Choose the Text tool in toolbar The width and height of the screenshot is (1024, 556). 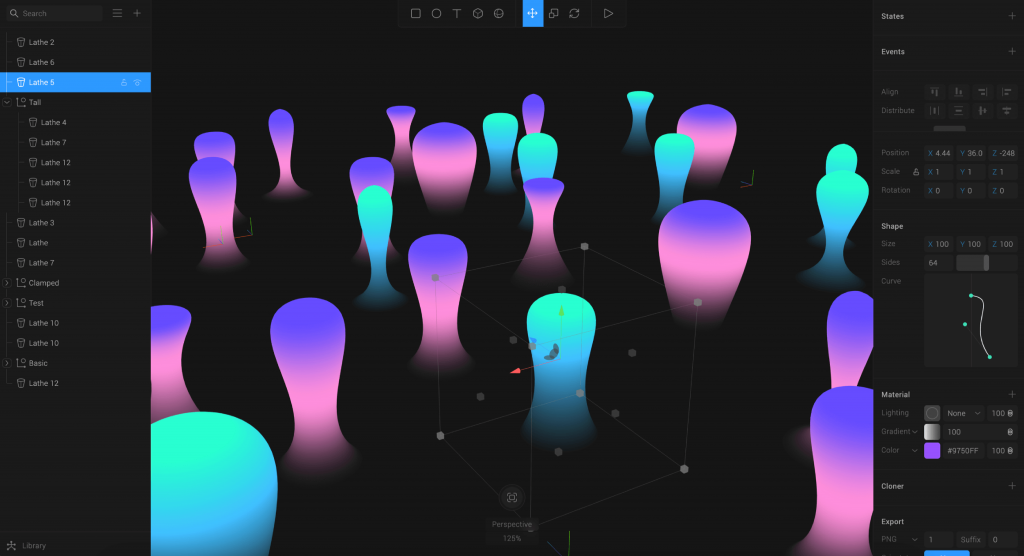point(457,14)
